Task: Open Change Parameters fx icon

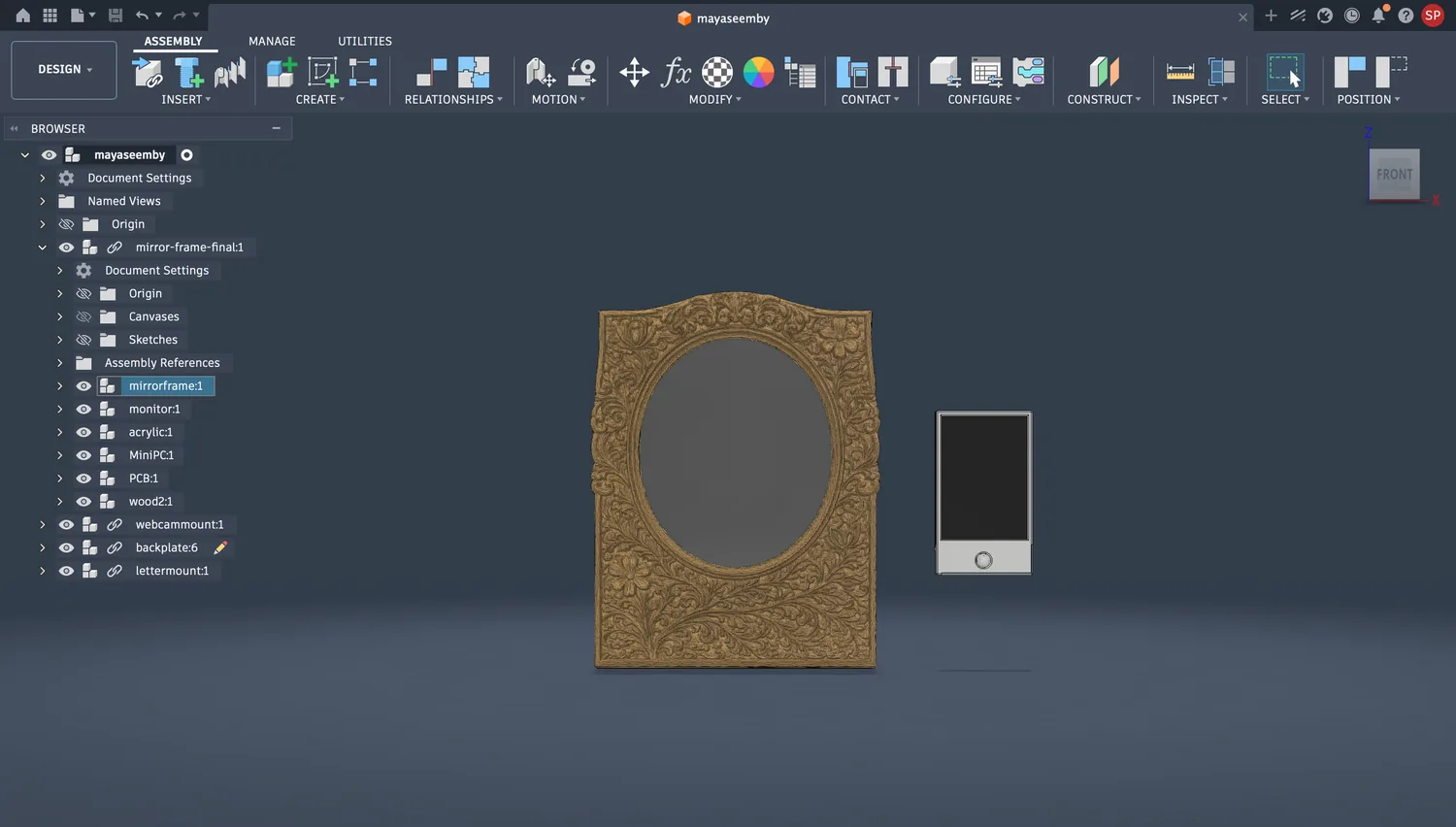Action: pos(677,72)
